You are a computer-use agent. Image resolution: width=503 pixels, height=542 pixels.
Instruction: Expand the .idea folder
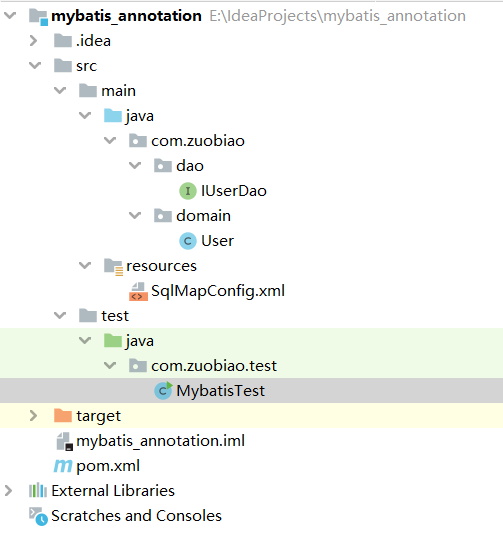[34, 41]
